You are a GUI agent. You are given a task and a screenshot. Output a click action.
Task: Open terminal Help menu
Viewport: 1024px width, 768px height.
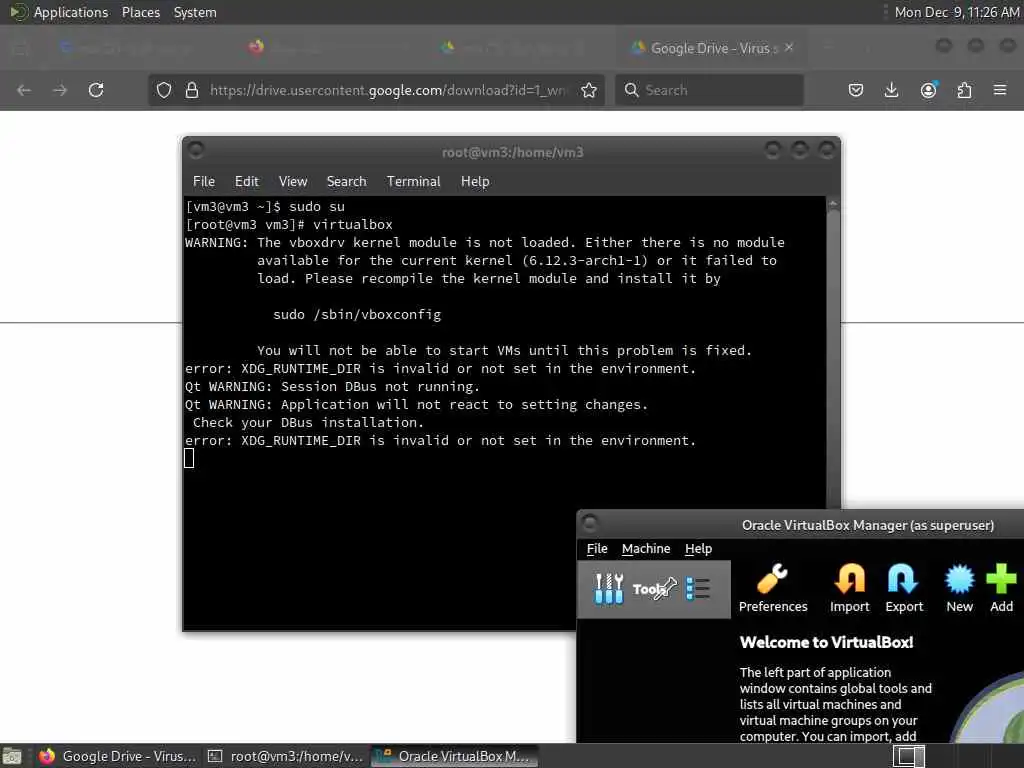click(x=475, y=182)
